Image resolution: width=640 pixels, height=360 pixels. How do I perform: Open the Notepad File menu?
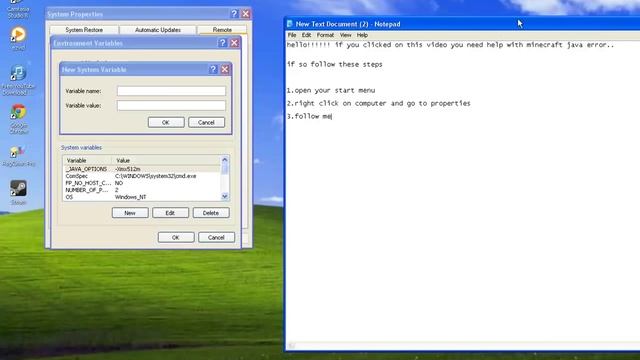click(292, 35)
